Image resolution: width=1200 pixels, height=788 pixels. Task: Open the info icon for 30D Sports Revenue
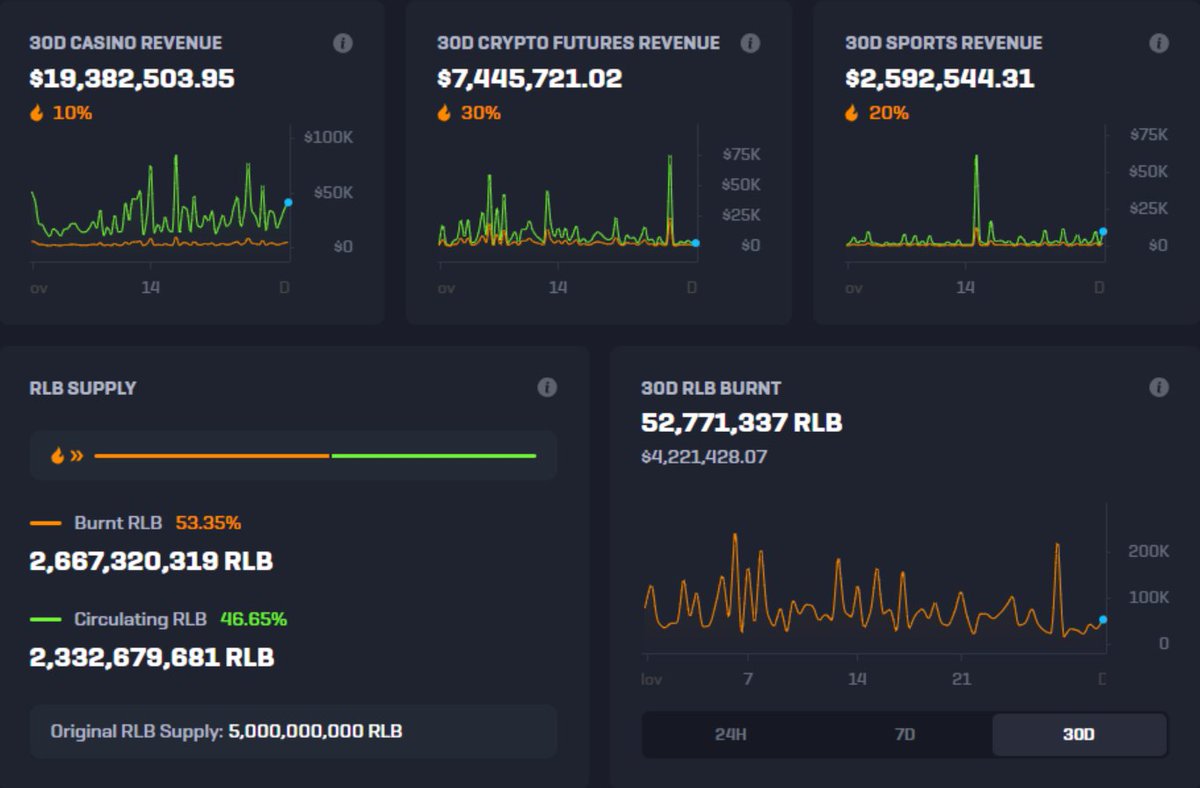1159,43
